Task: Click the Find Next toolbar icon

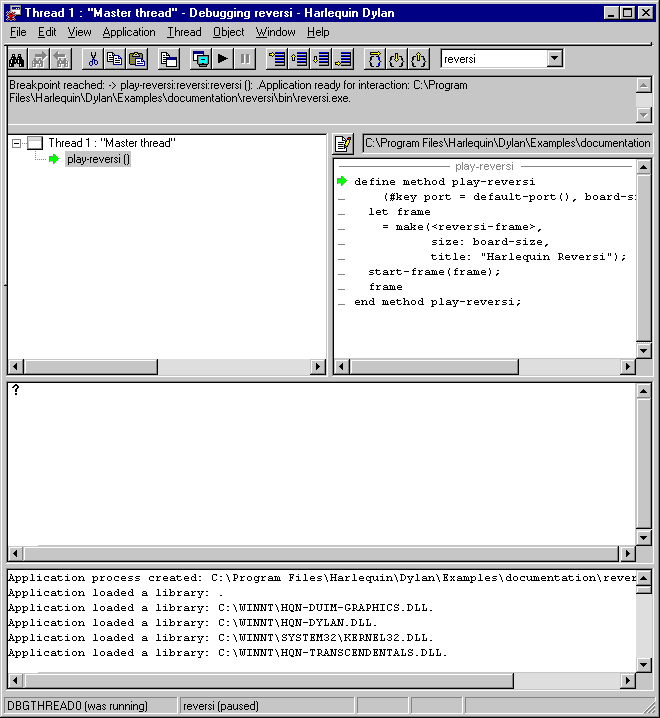Action: point(39,59)
